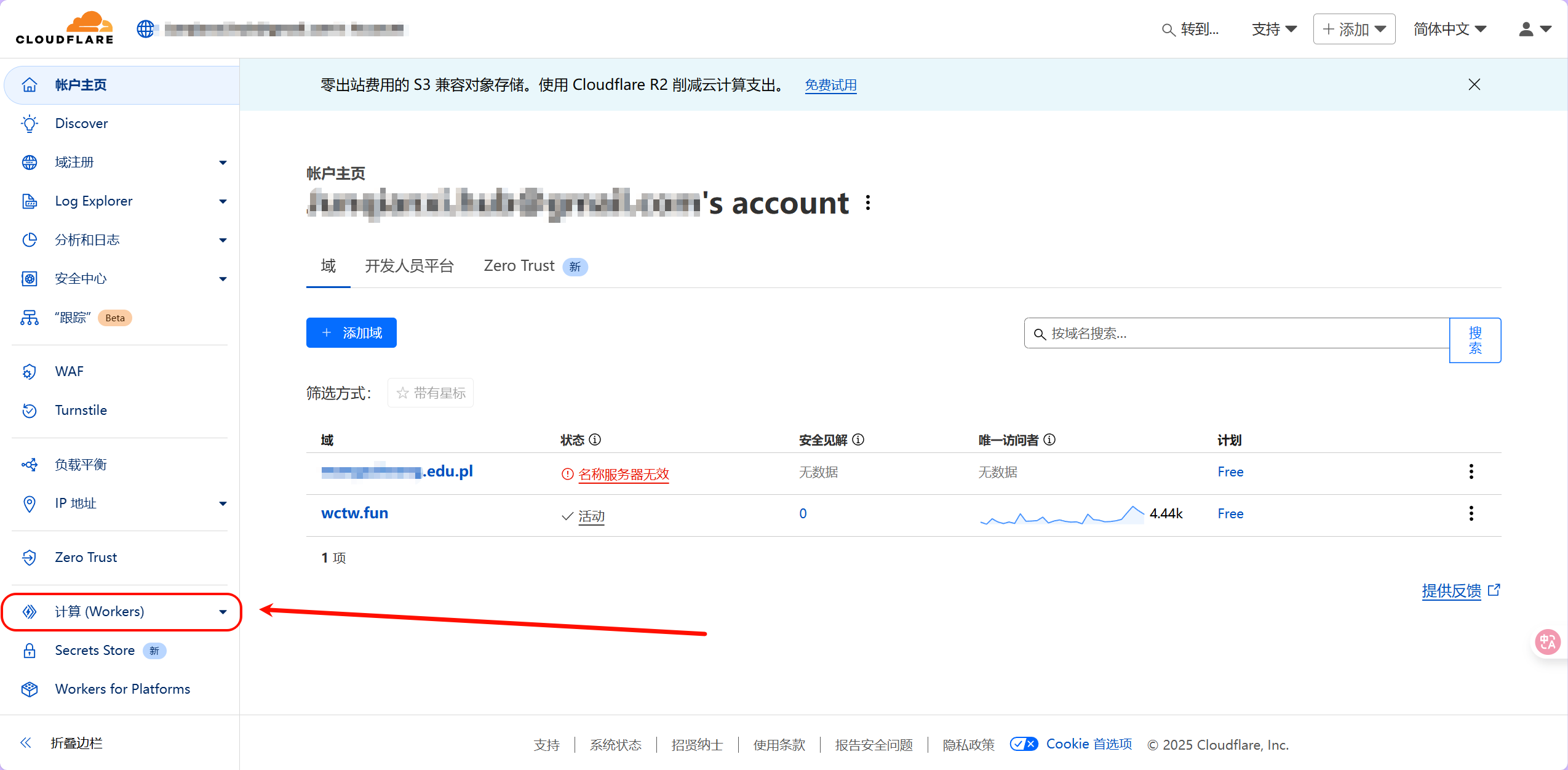Click the 域注册 globe icon
The image size is (1568, 770).
tap(30, 162)
